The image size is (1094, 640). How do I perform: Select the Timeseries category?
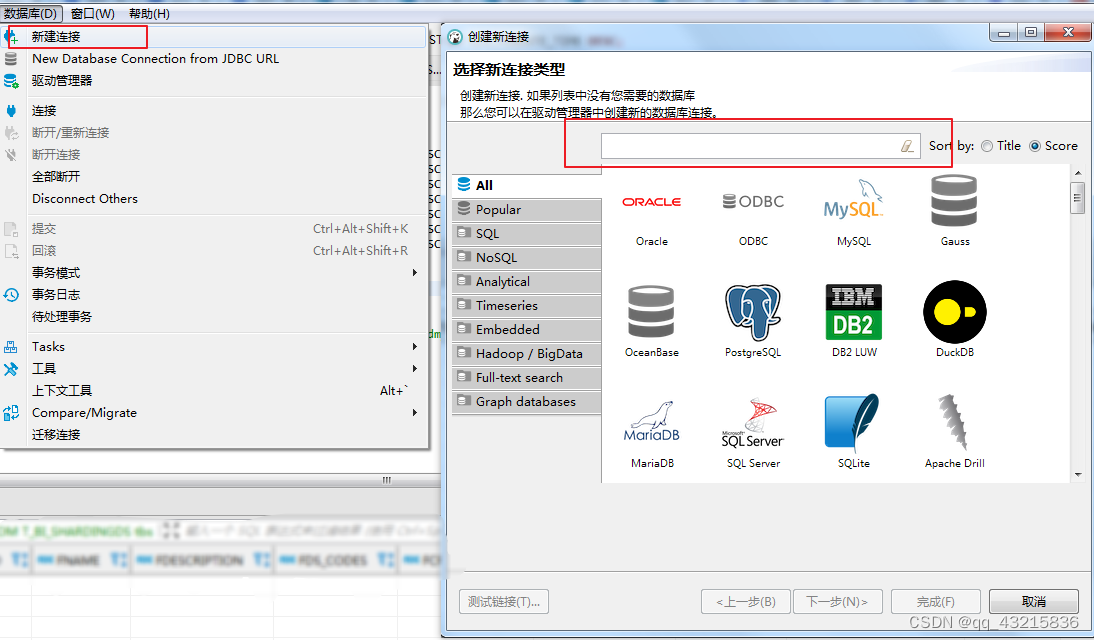[527, 305]
